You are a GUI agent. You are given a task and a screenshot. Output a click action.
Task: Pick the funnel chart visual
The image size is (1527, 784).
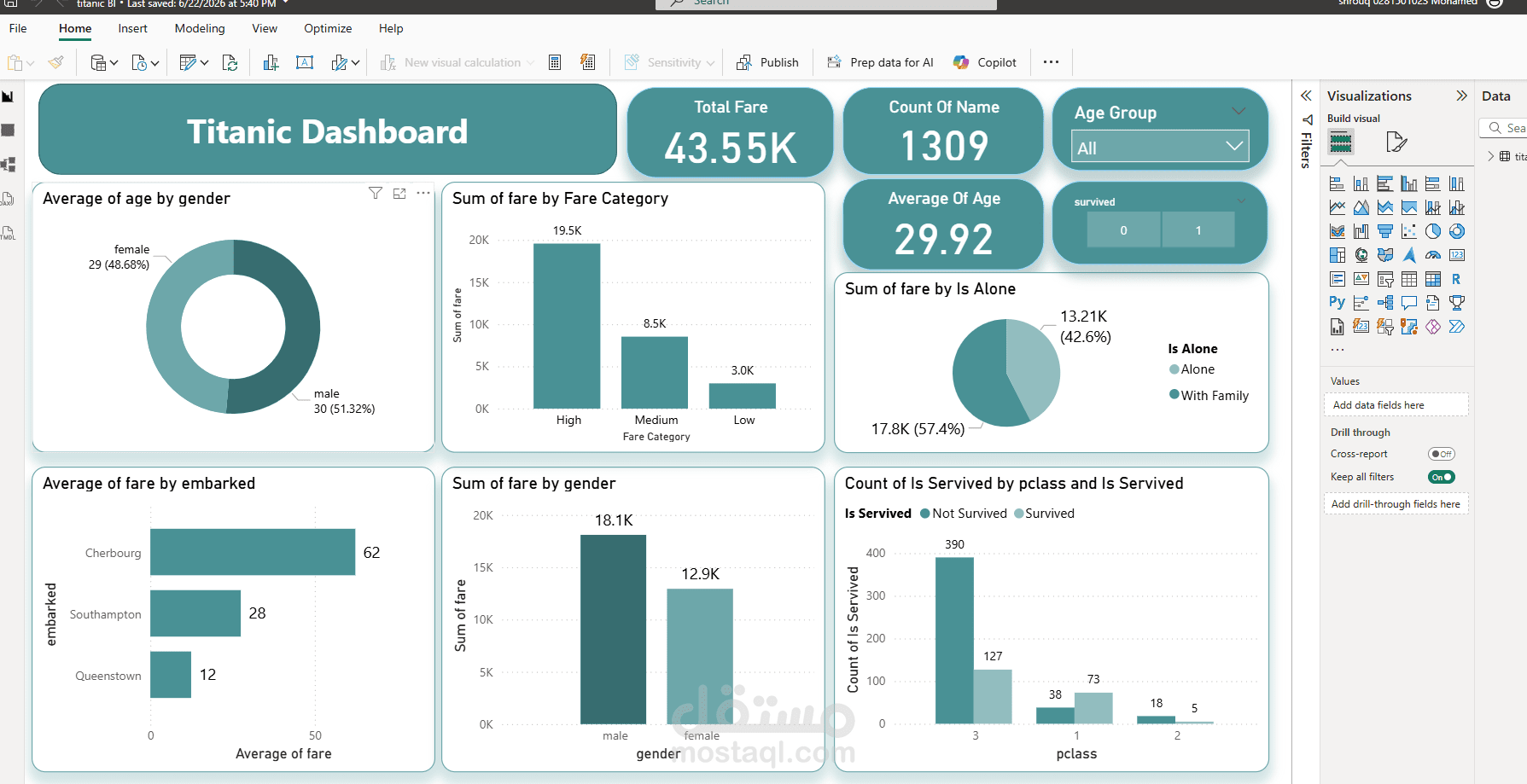tap(1385, 231)
